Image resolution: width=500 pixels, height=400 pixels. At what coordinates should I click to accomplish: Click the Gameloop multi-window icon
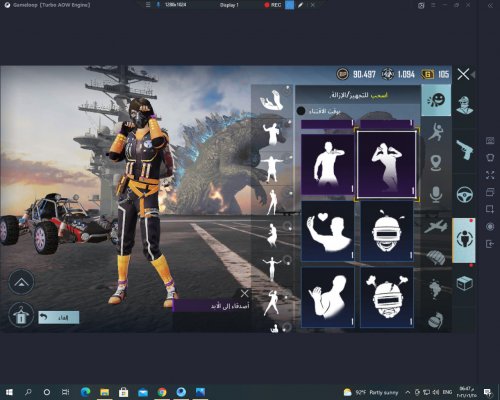490,192
